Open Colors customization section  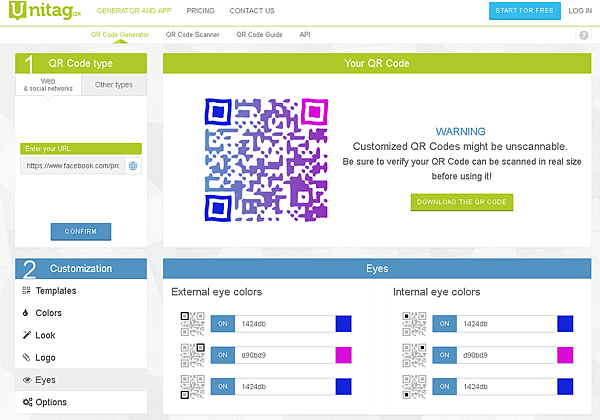coord(81,313)
